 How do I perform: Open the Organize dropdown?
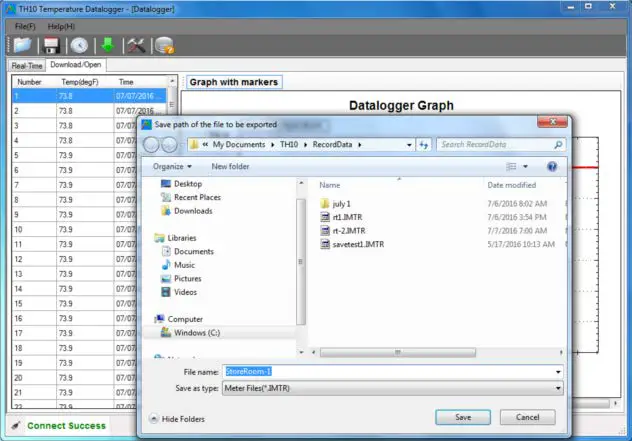(172, 166)
